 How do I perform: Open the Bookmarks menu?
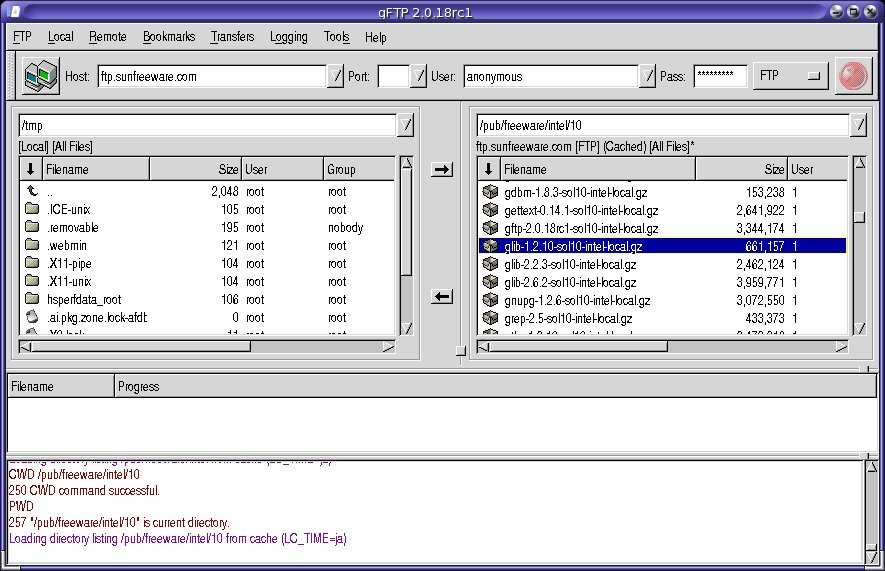[169, 37]
